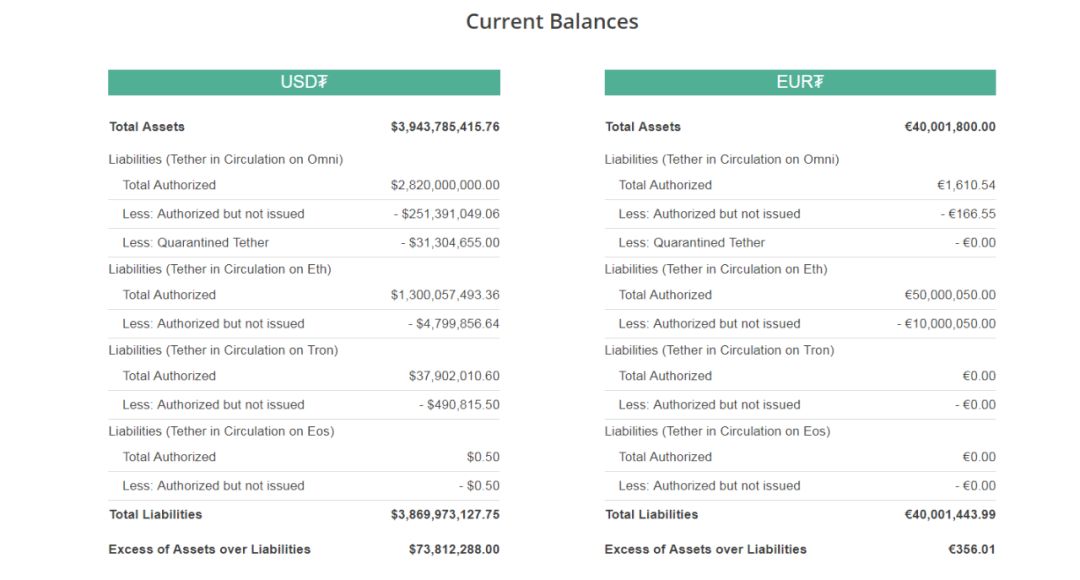This screenshot has height=580, width=1080.
Task: Select the - $4,799,856.64 Eth not issued amount
Action: (x=453, y=324)
